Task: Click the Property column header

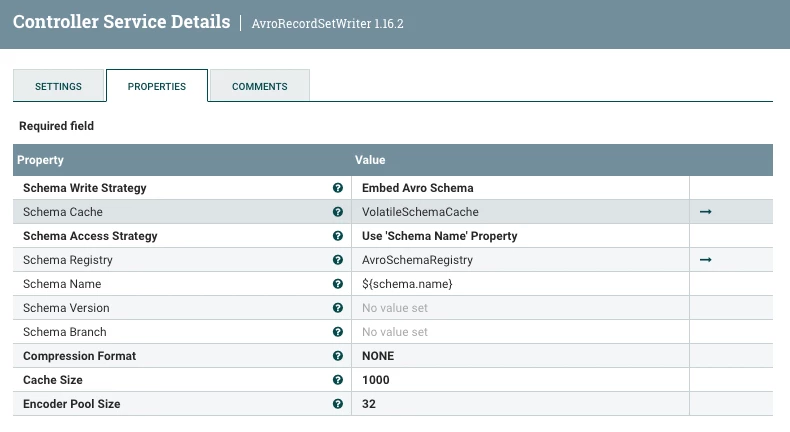Action: pyautogui.click(x=40, y=160)
